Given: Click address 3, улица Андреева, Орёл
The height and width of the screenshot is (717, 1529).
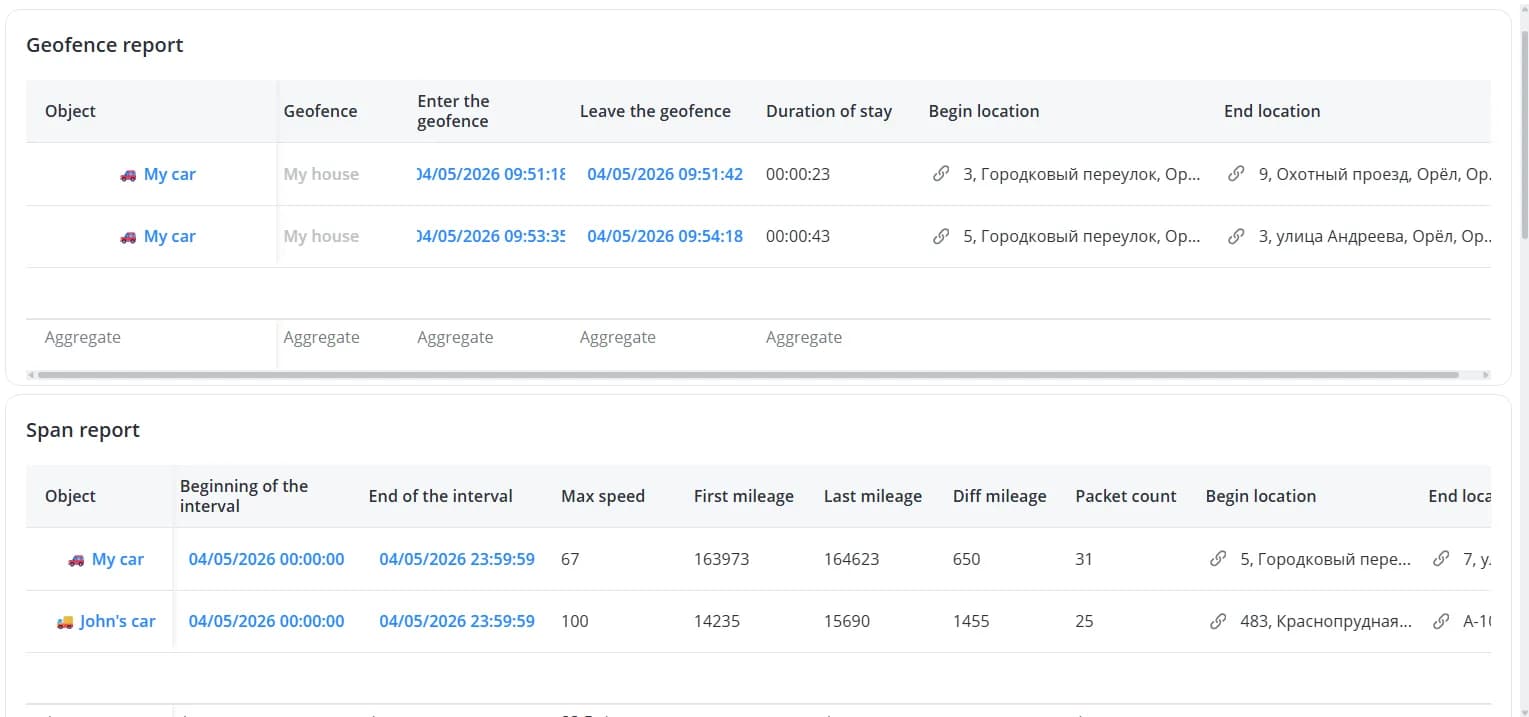Looking at the screenshot, I should tap(1375, 236).
